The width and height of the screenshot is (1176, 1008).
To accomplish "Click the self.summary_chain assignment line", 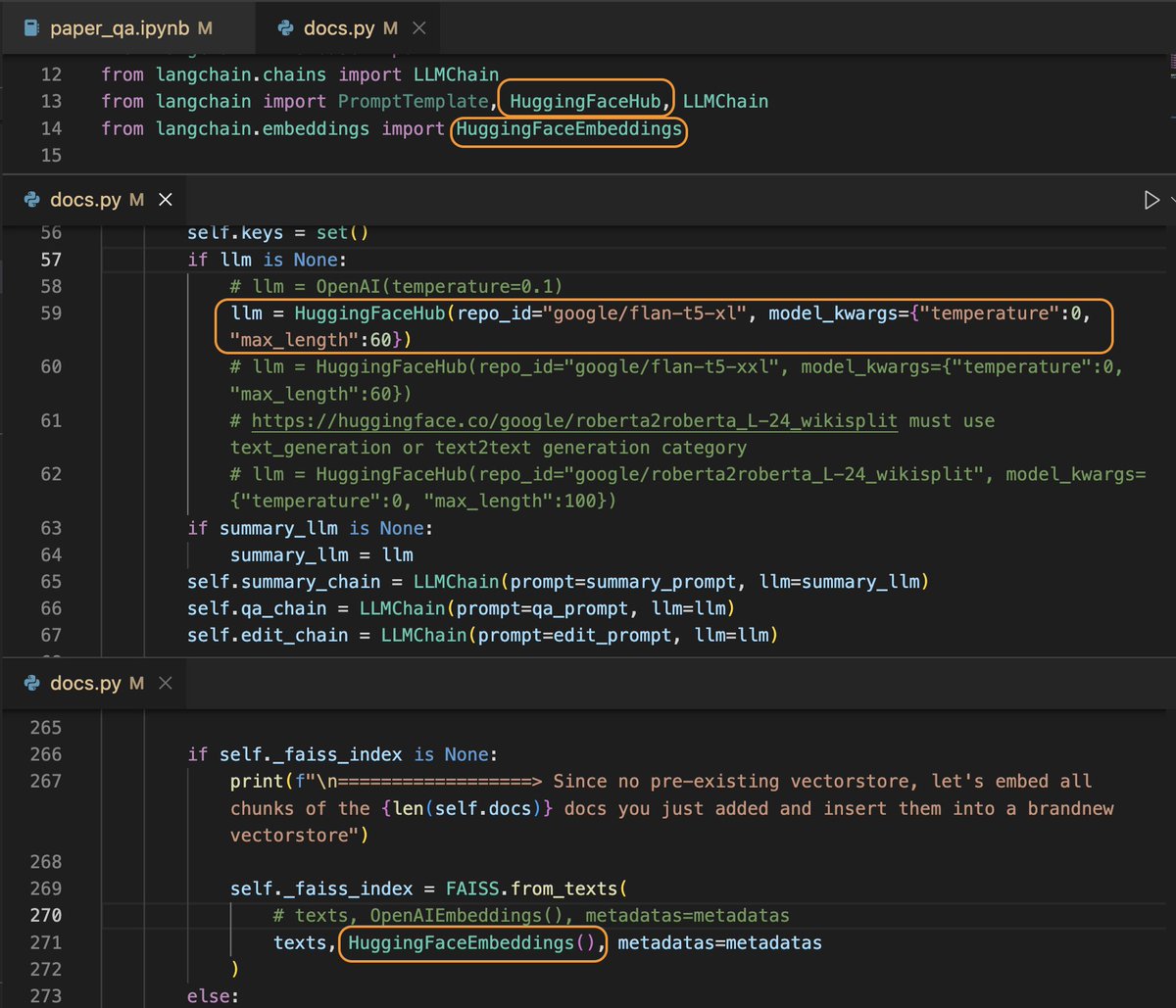I will [x=558, y=582].
